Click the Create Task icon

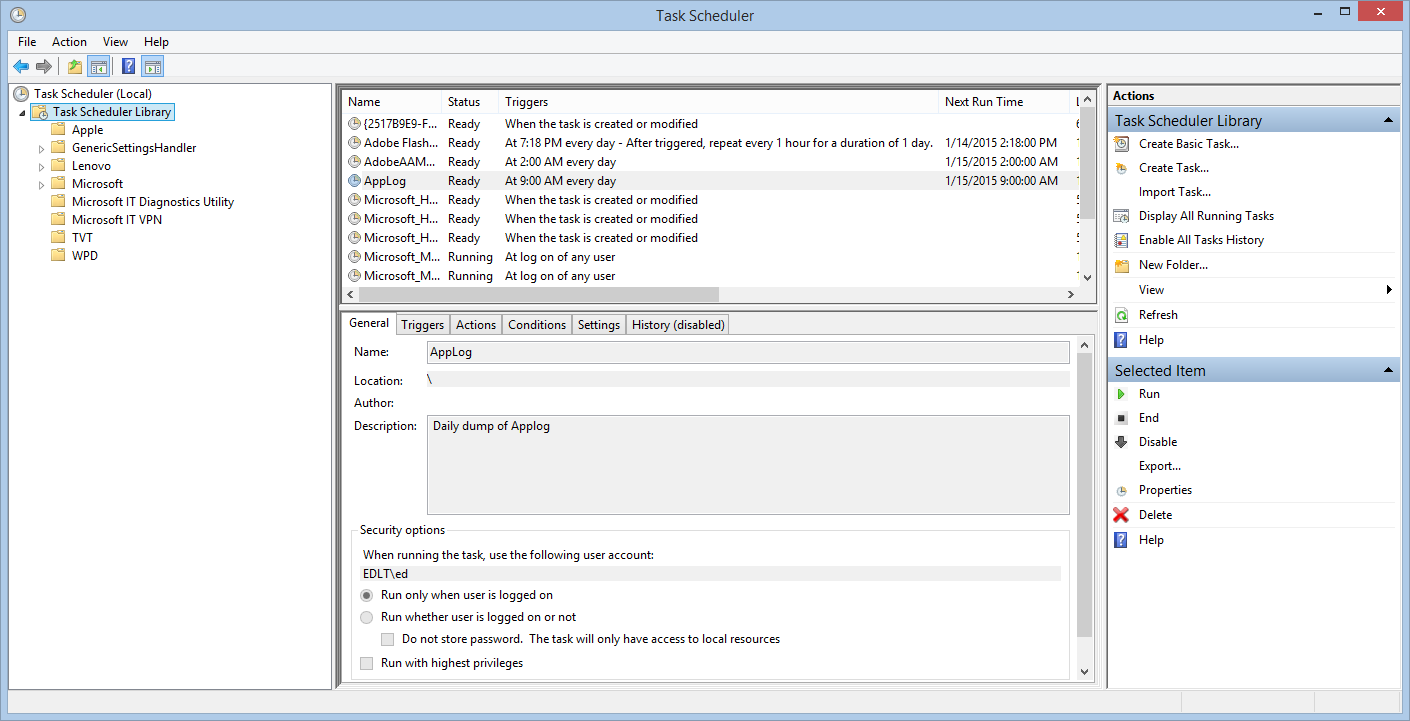pos(1121,168)
